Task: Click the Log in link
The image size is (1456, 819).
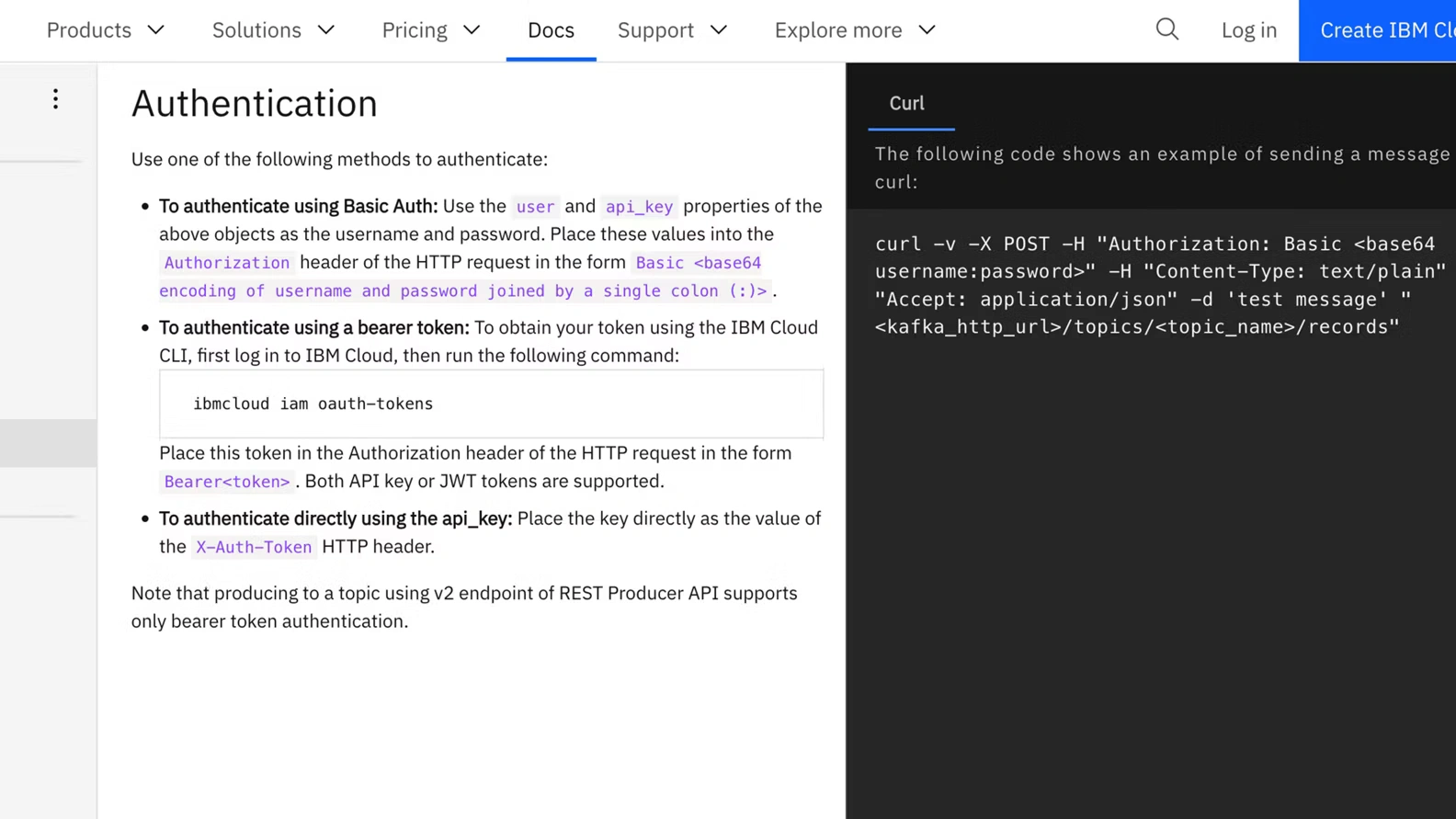Action: pyautogui.click(x=1248, y=30)
